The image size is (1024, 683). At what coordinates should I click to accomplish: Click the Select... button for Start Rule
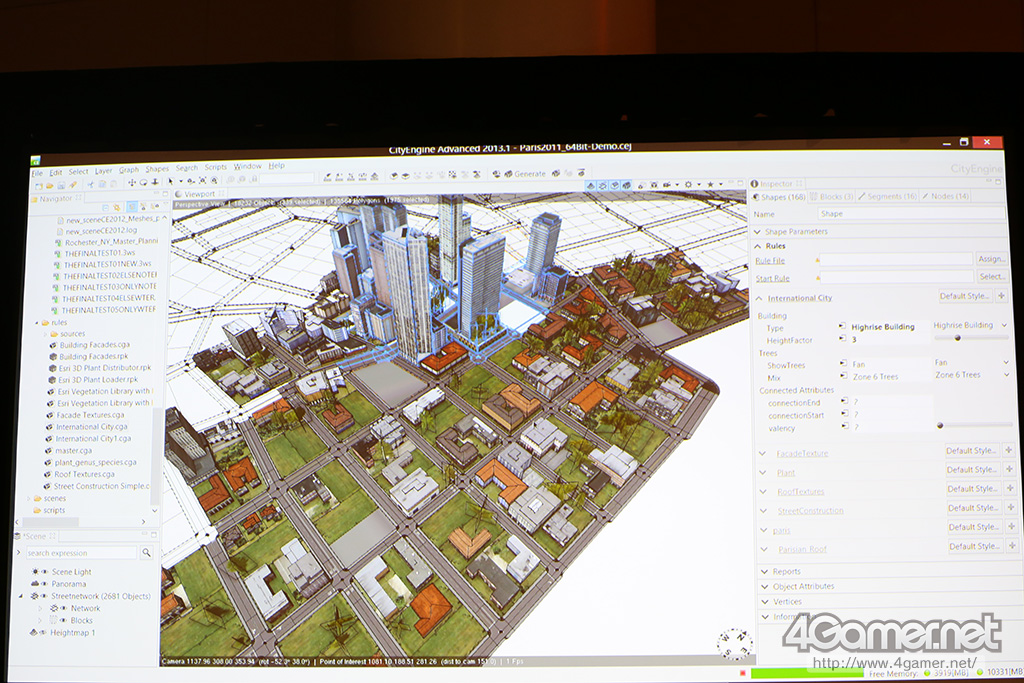click(x=992, y=277)
